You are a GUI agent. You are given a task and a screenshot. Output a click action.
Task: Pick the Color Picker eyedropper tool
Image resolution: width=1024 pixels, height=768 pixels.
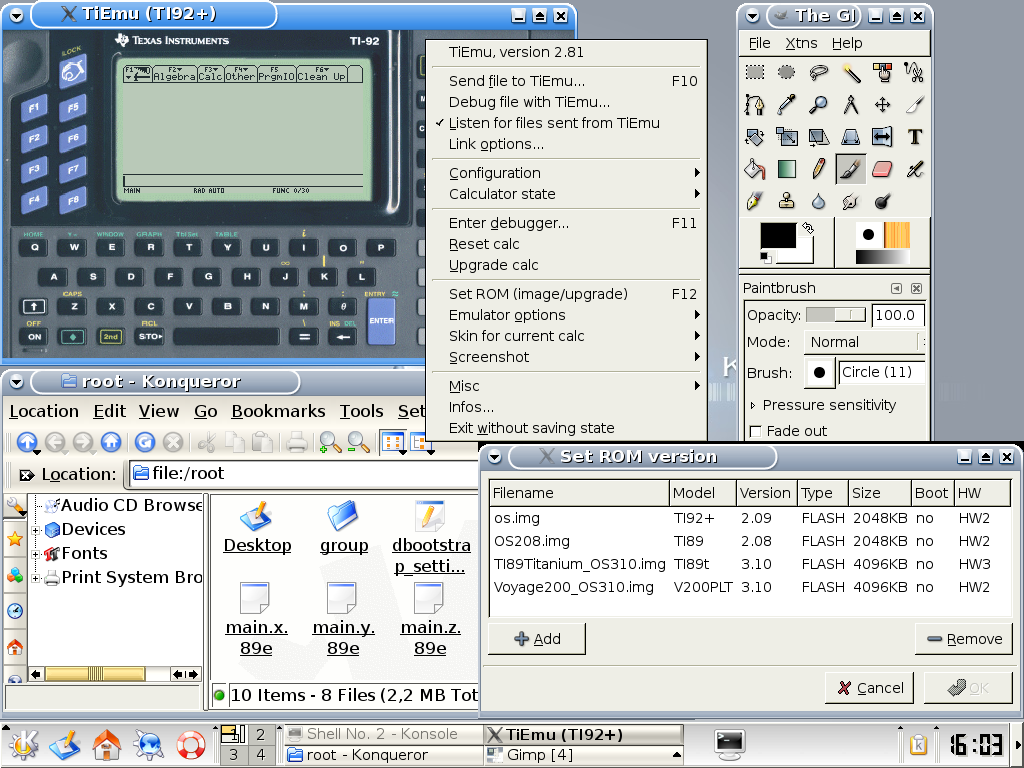coord(787,104)
